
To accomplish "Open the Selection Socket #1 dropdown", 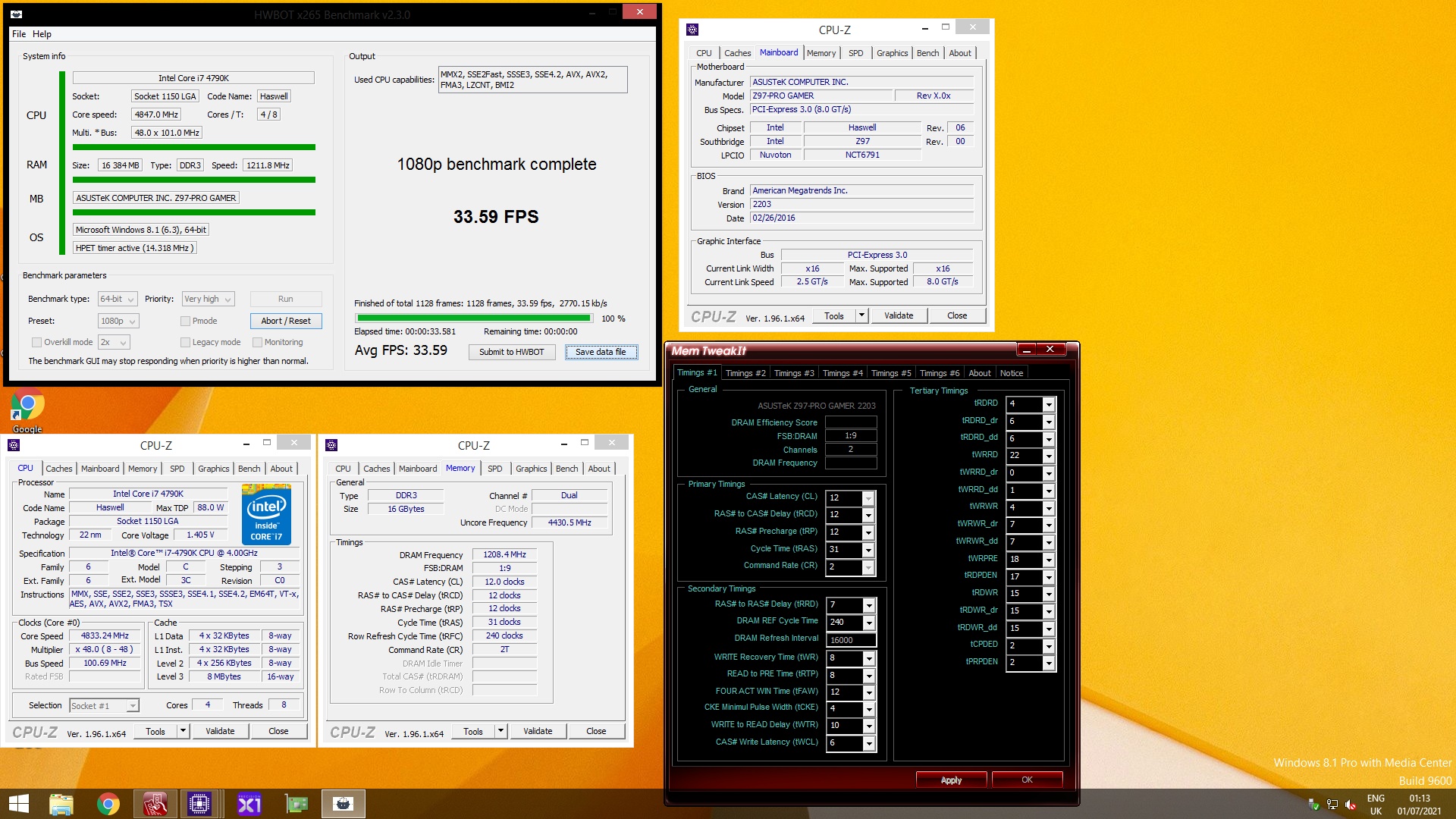I will (x=104, y=705).
